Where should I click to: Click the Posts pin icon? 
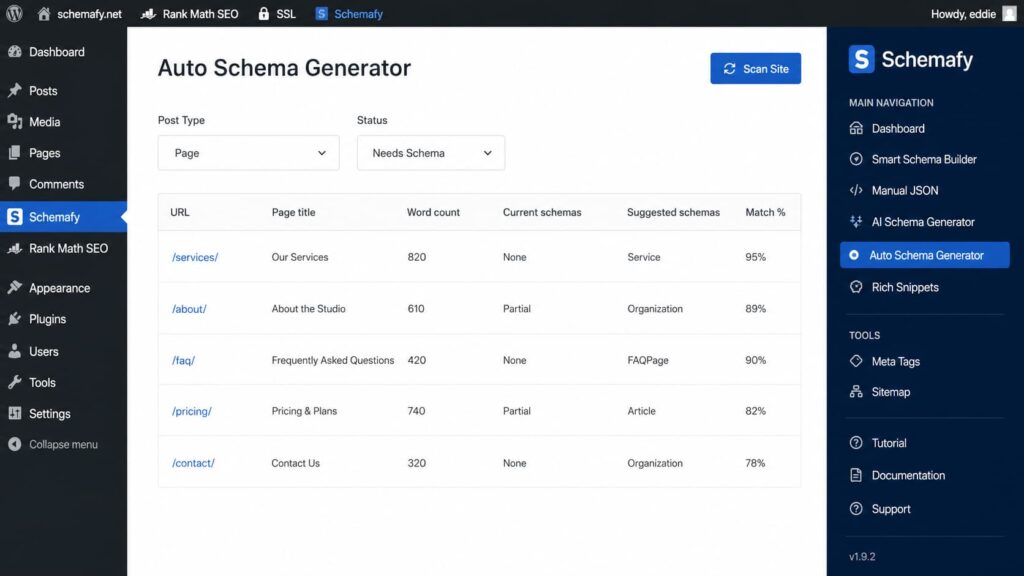14,90
